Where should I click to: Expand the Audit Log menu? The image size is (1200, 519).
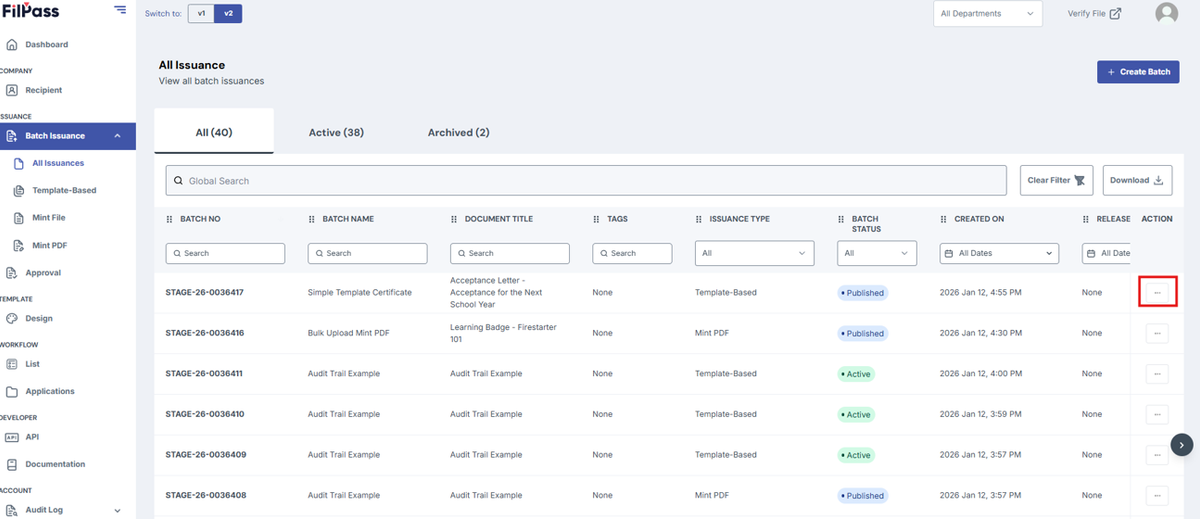coord(62,510)
